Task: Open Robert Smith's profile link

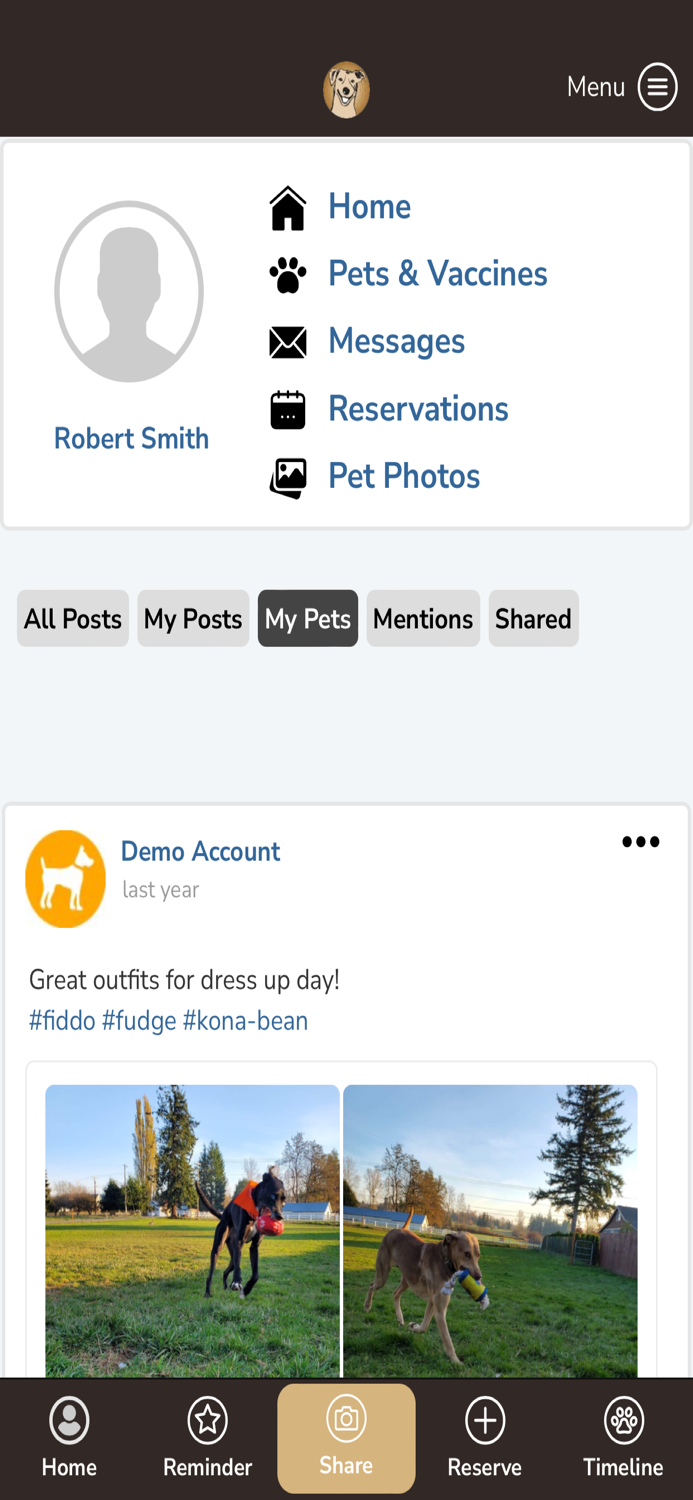Action: pos(131,438)
